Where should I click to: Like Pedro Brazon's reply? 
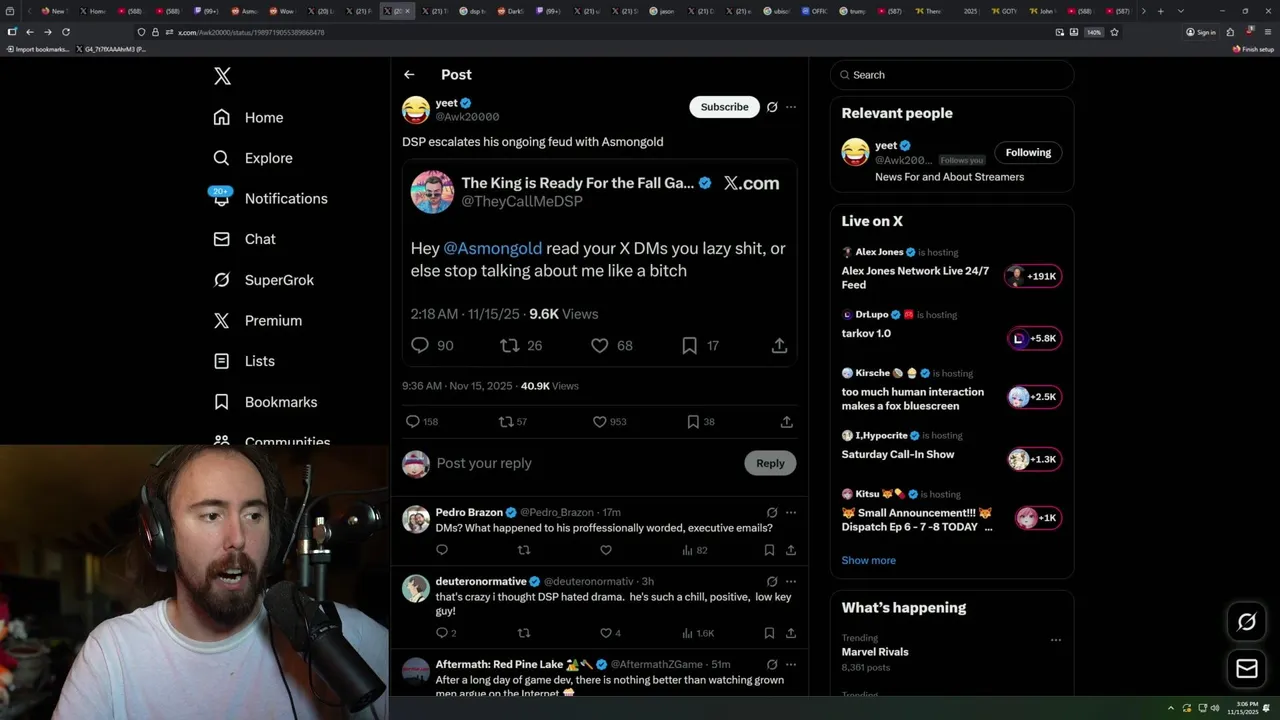point(605,550)
